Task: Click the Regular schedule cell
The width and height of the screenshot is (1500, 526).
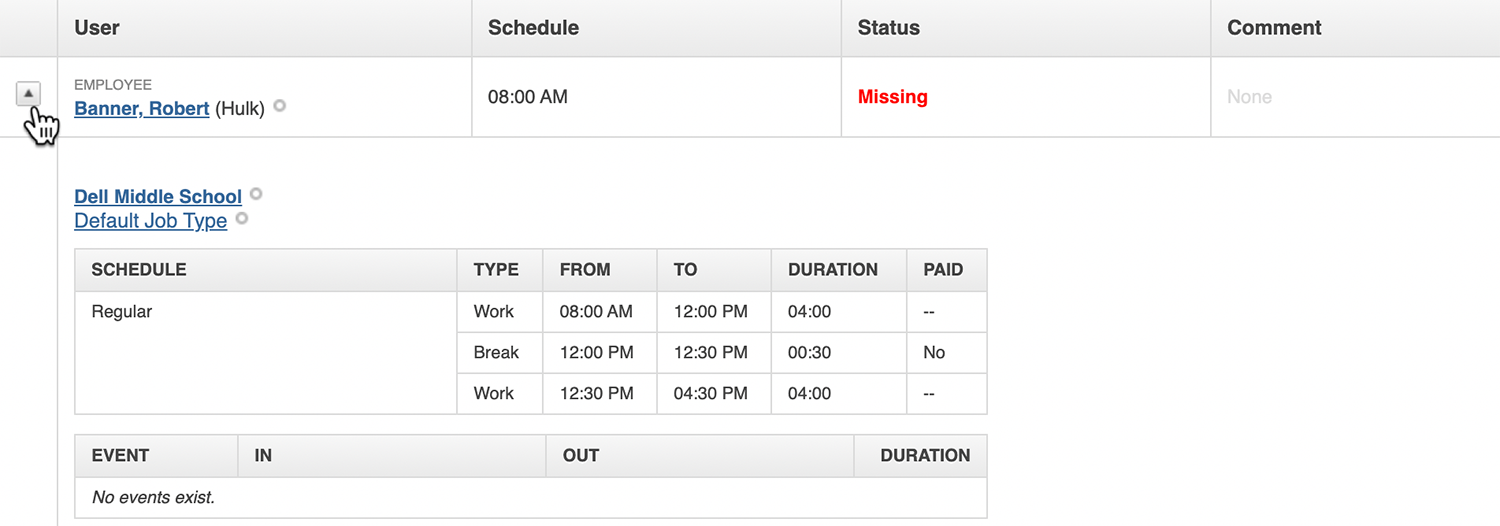Action: tap(122, 312)
